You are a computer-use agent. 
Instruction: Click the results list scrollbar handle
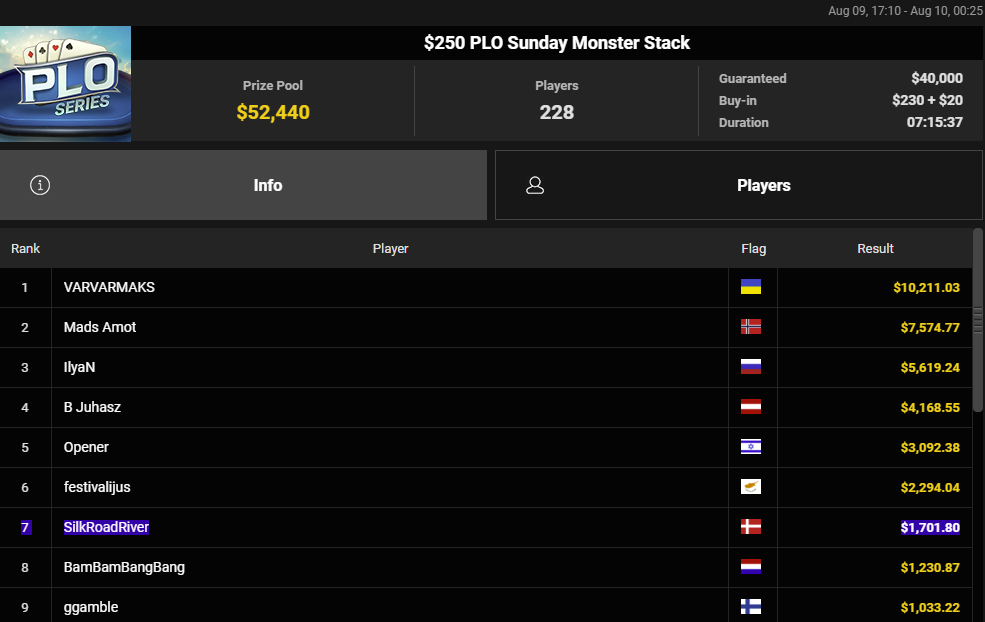pyautogui.click(x=977, y=320)
